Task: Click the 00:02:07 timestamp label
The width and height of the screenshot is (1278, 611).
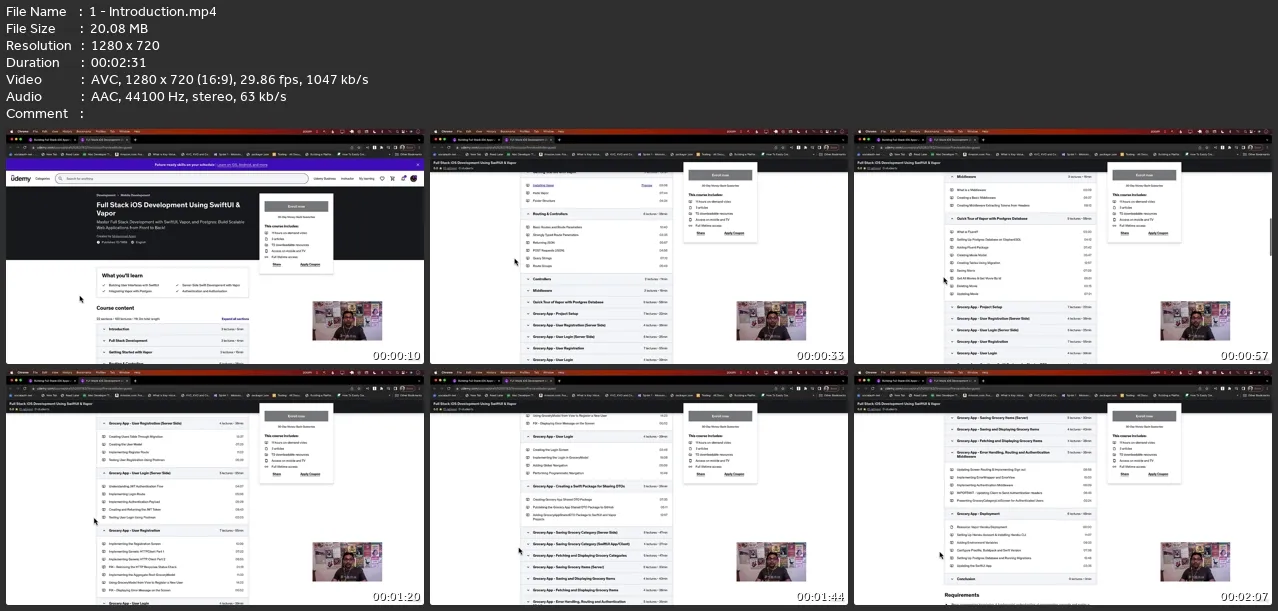Action: [1244, 597]
